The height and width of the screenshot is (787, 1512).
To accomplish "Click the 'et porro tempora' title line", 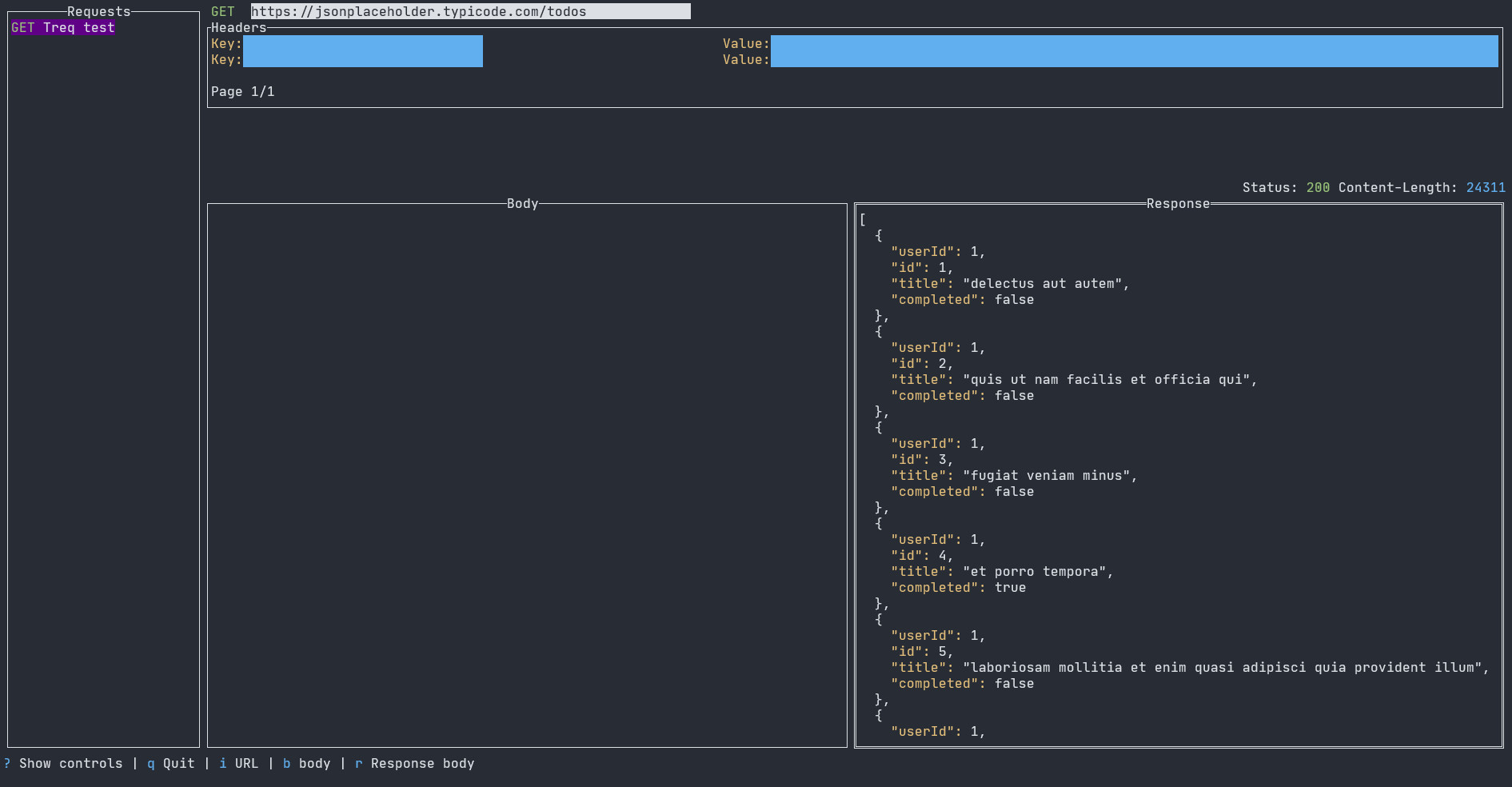I will point(1001,572).
